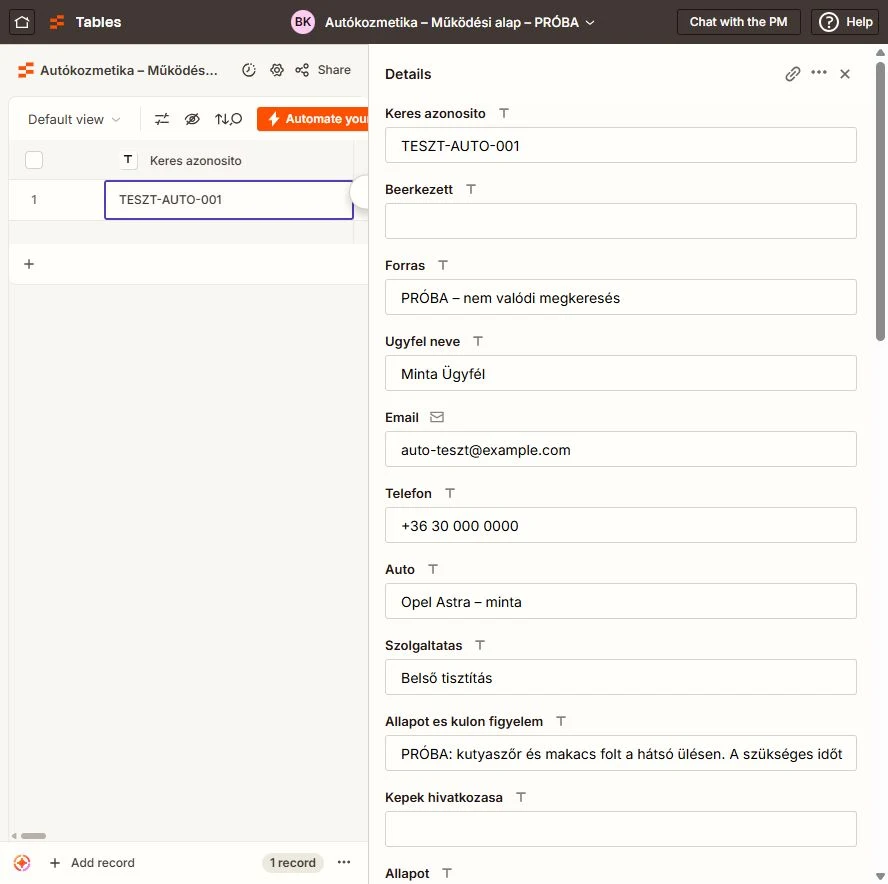The image size is (888, 884).
Task: Edit the Email field auto-teszt@example.com
Action: 621,450
